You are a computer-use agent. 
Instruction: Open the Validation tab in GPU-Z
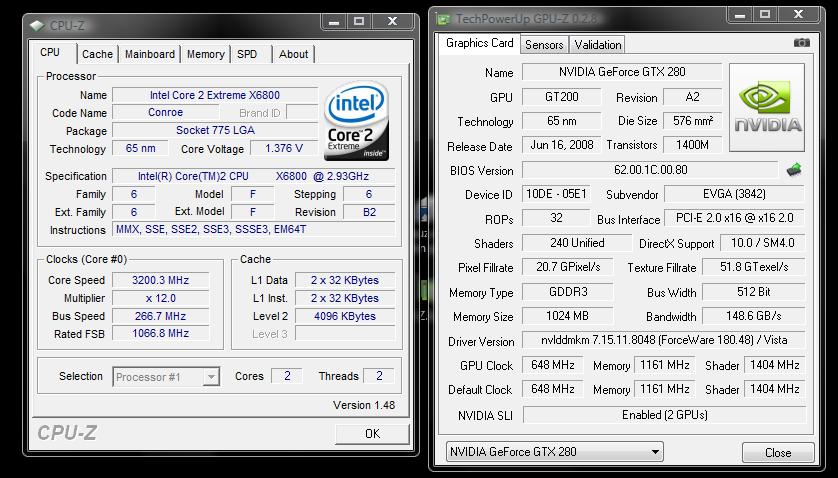(x=598, y=45)
